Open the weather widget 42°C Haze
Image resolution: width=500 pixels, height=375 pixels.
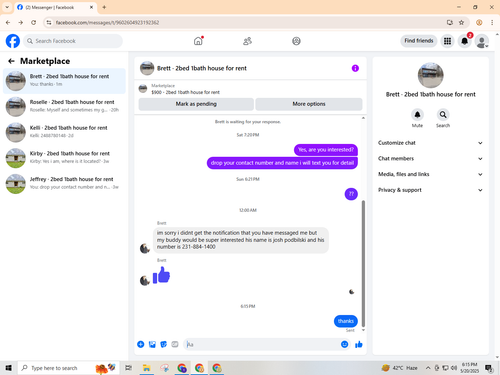click(399, 368)
